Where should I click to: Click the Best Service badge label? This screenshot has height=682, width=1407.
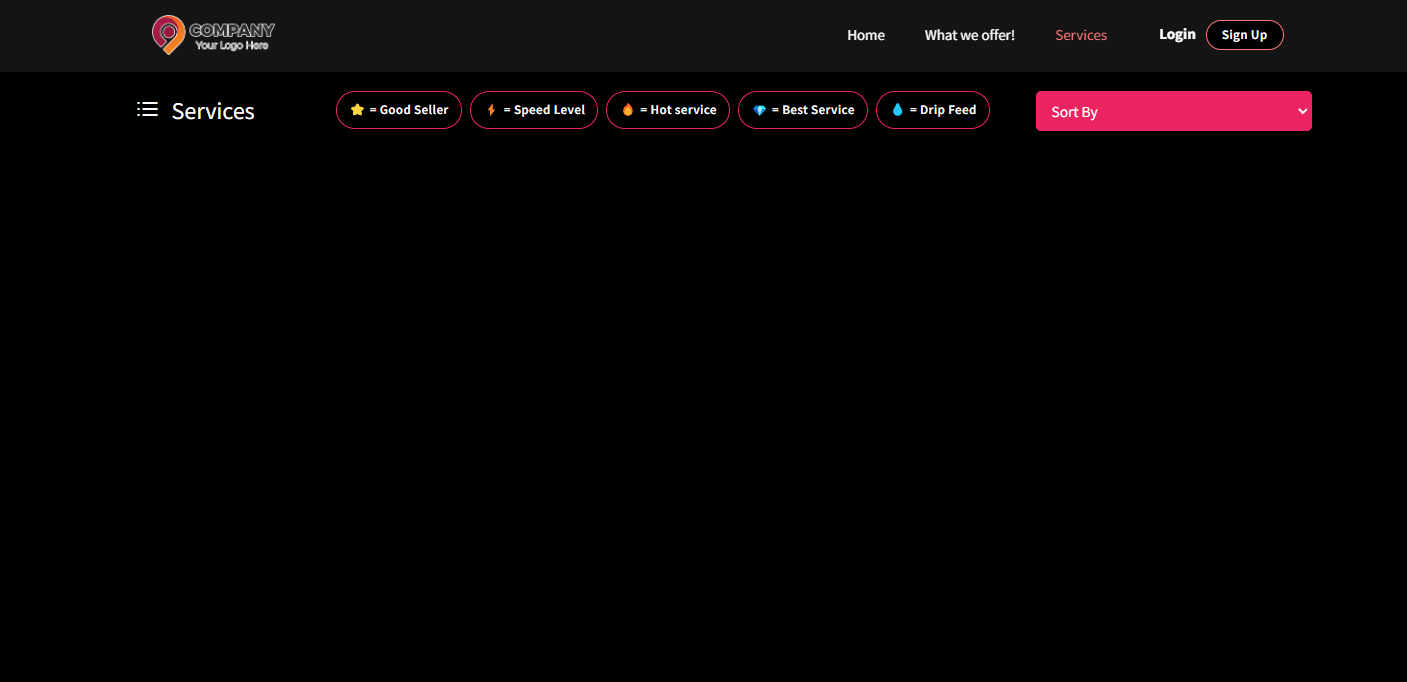[818, 110]
